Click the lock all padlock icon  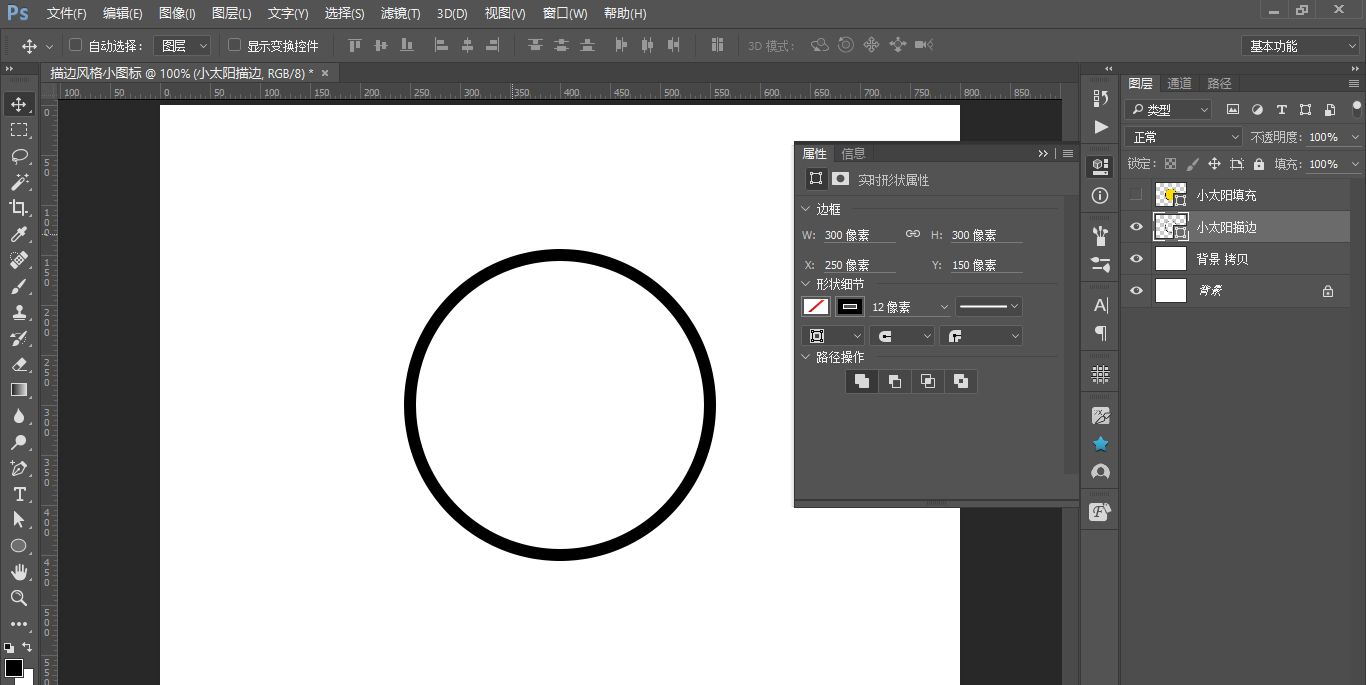[x=1259, y=164]
